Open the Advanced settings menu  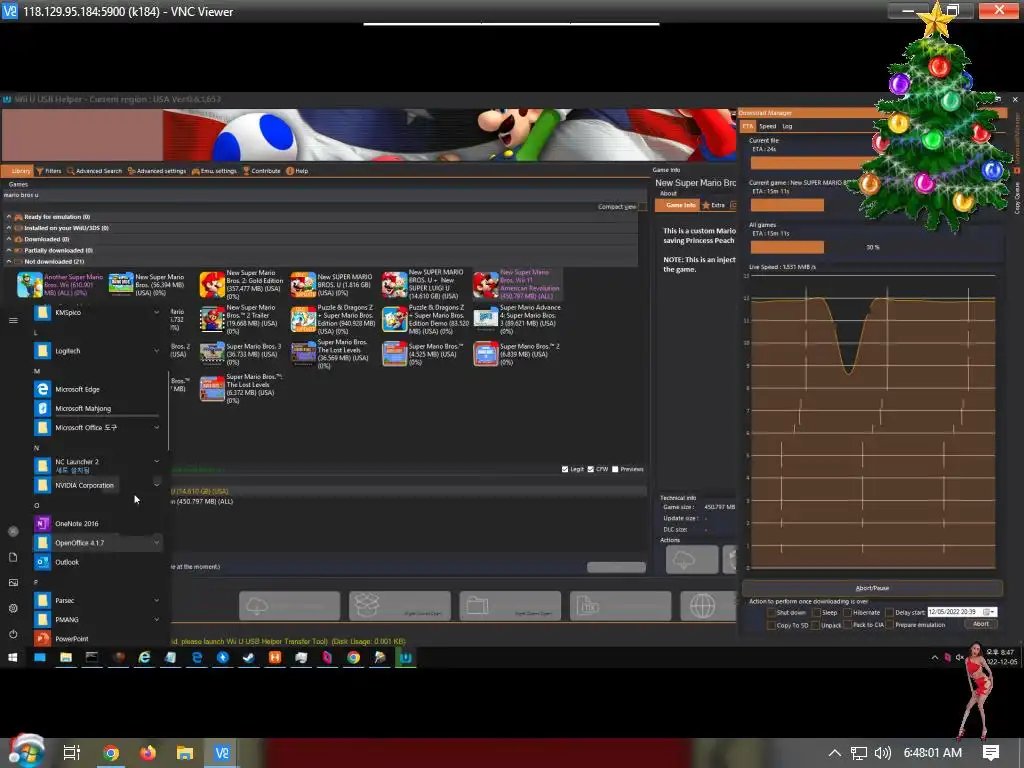pyautogui.click(x=157, y=171)
